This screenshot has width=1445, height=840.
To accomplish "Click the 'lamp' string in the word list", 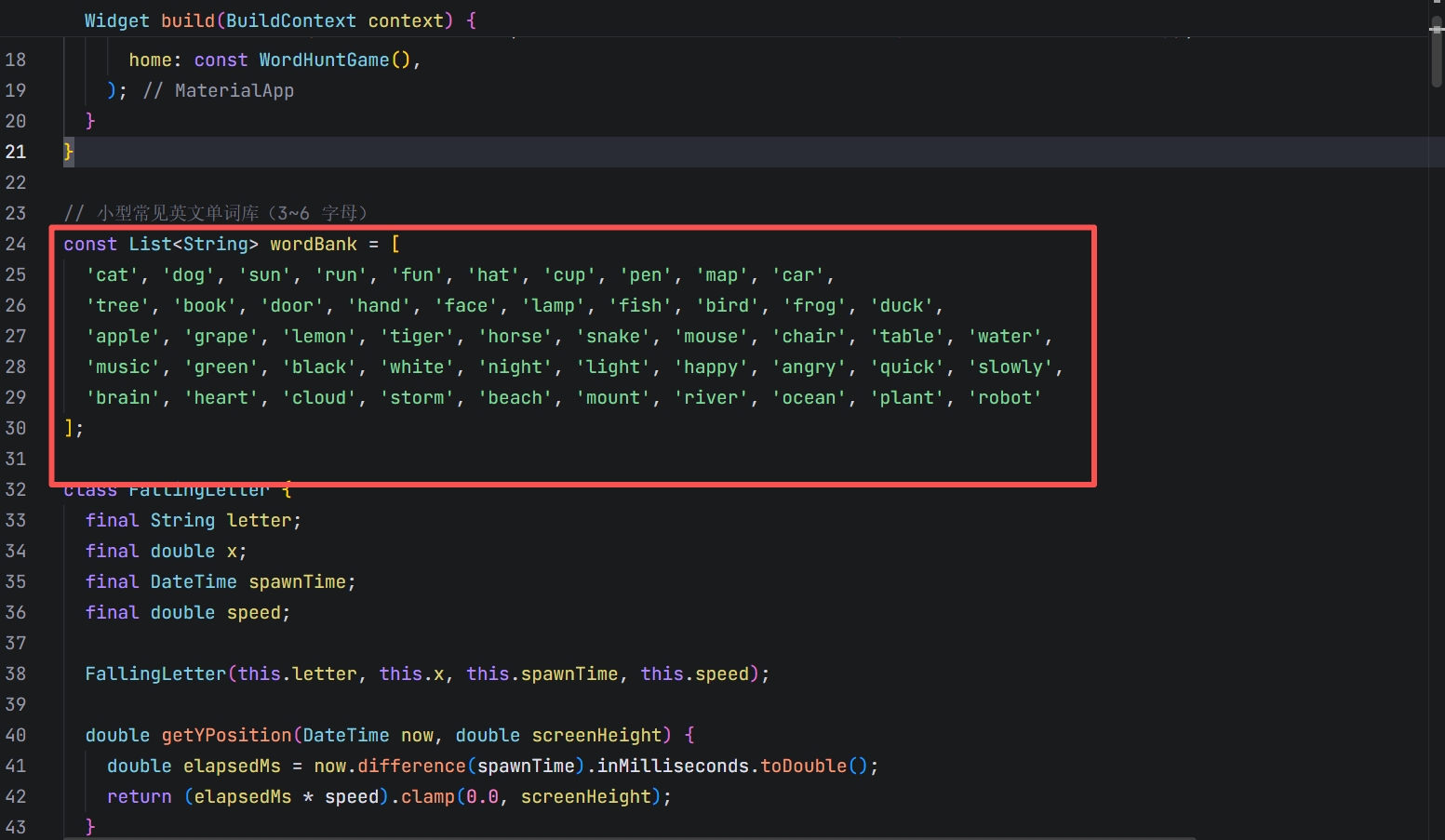I will tap(553, 305).
